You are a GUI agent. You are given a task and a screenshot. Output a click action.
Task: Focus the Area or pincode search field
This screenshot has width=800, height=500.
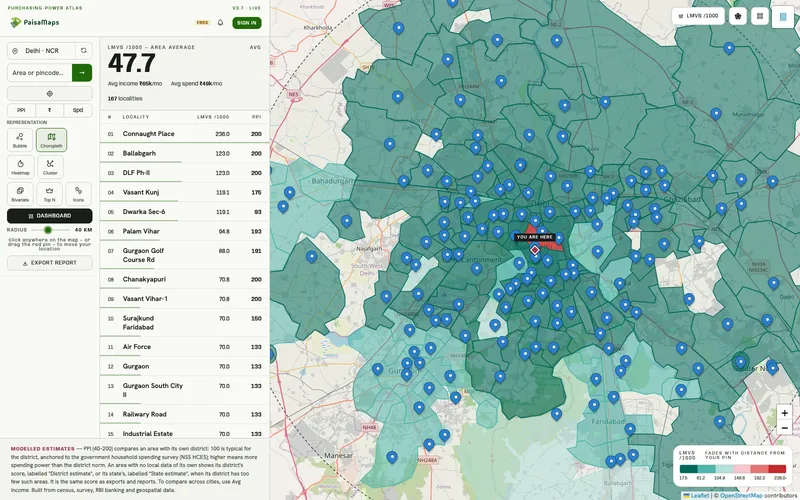pyautogui.click(x=40, y=72)
